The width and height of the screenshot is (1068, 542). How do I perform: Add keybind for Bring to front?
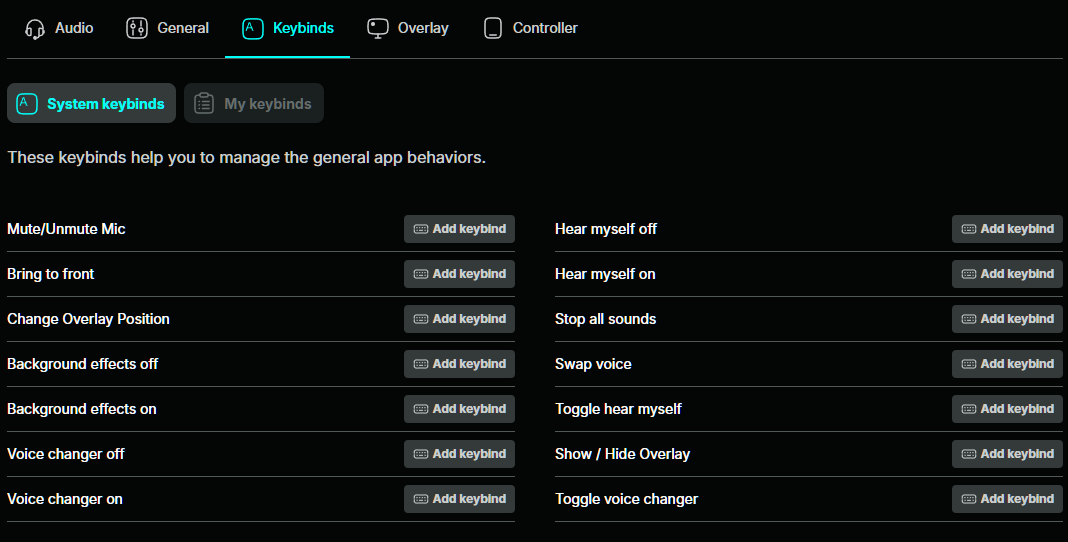(x=459, y=274)
